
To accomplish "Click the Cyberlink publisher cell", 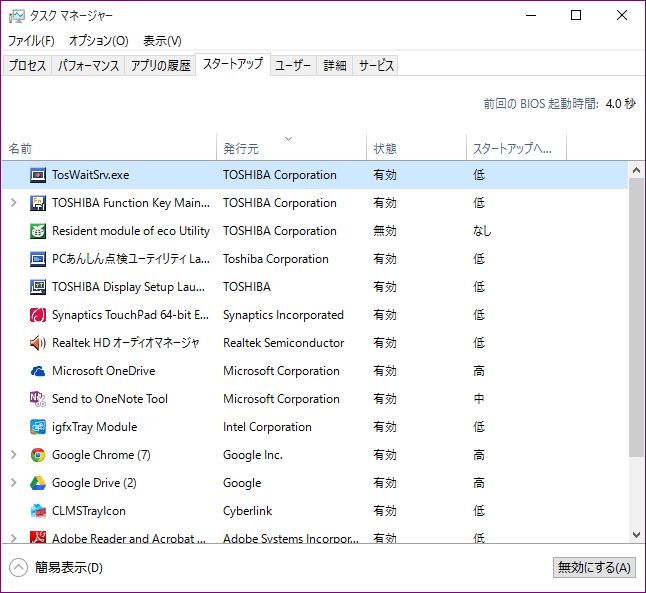I will click(x=248, y=511).
